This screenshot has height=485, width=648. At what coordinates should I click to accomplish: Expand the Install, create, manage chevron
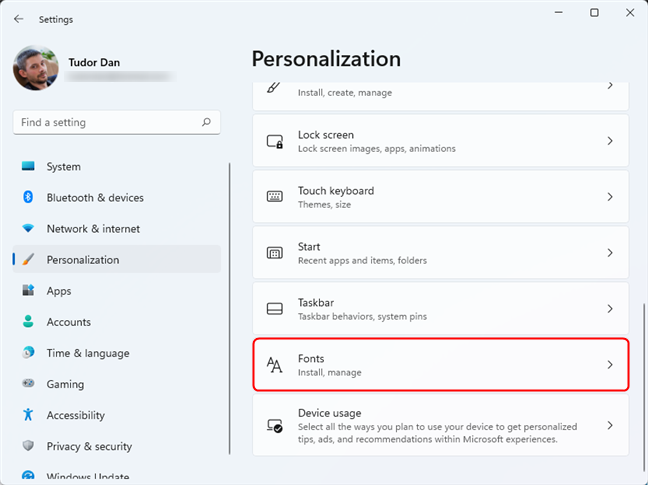coord(610,86)
